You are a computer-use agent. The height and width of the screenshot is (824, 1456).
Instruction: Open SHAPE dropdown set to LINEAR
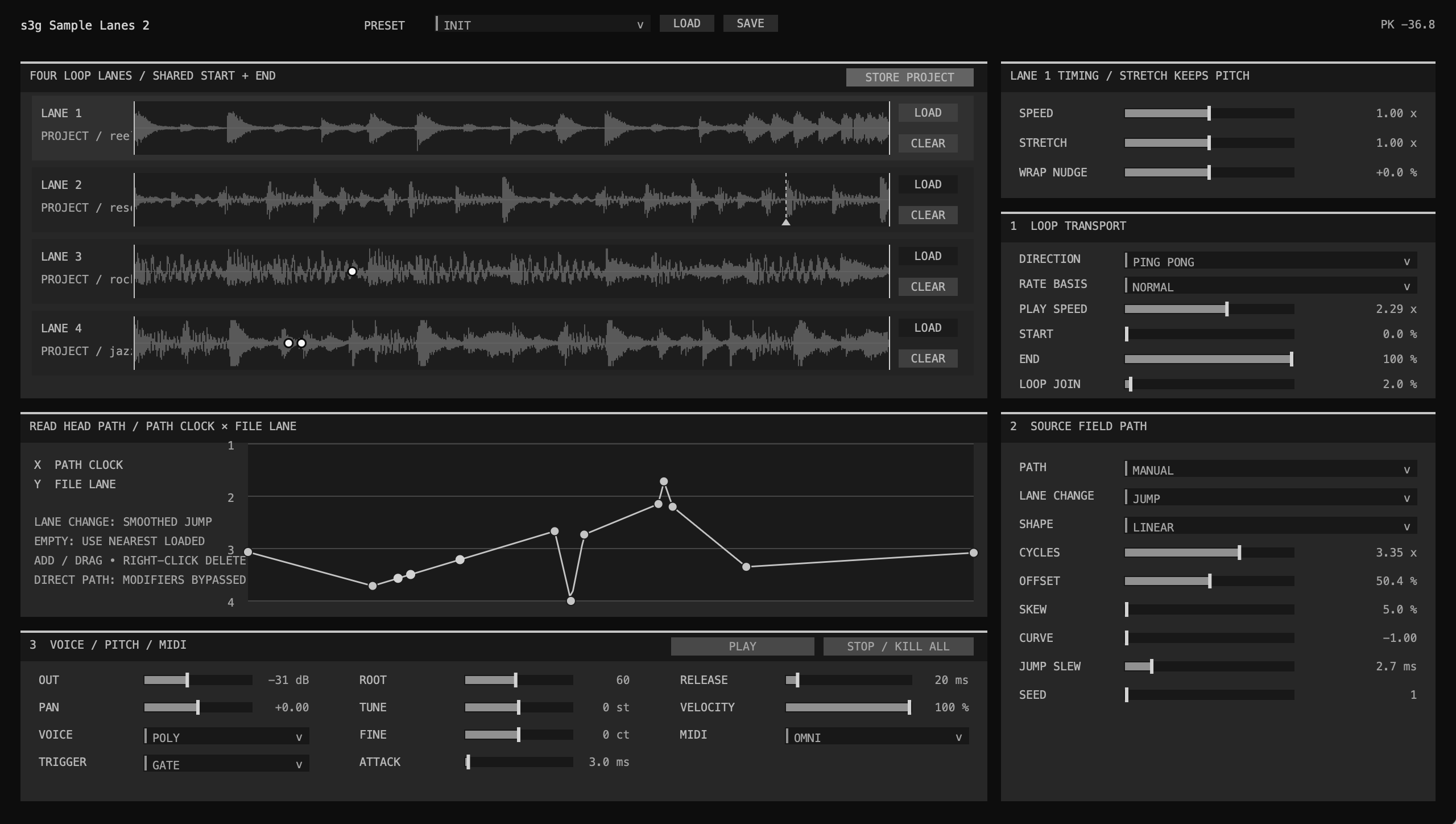pyautogui.click(x=1271, y=526)
